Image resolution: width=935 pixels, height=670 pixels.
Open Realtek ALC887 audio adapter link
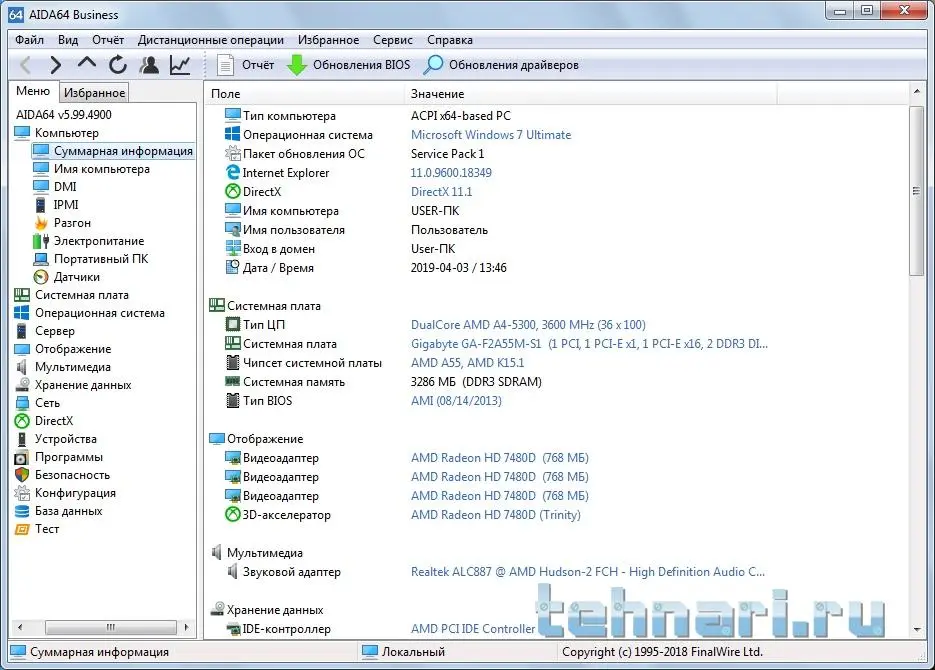click(x=587, y=572)
